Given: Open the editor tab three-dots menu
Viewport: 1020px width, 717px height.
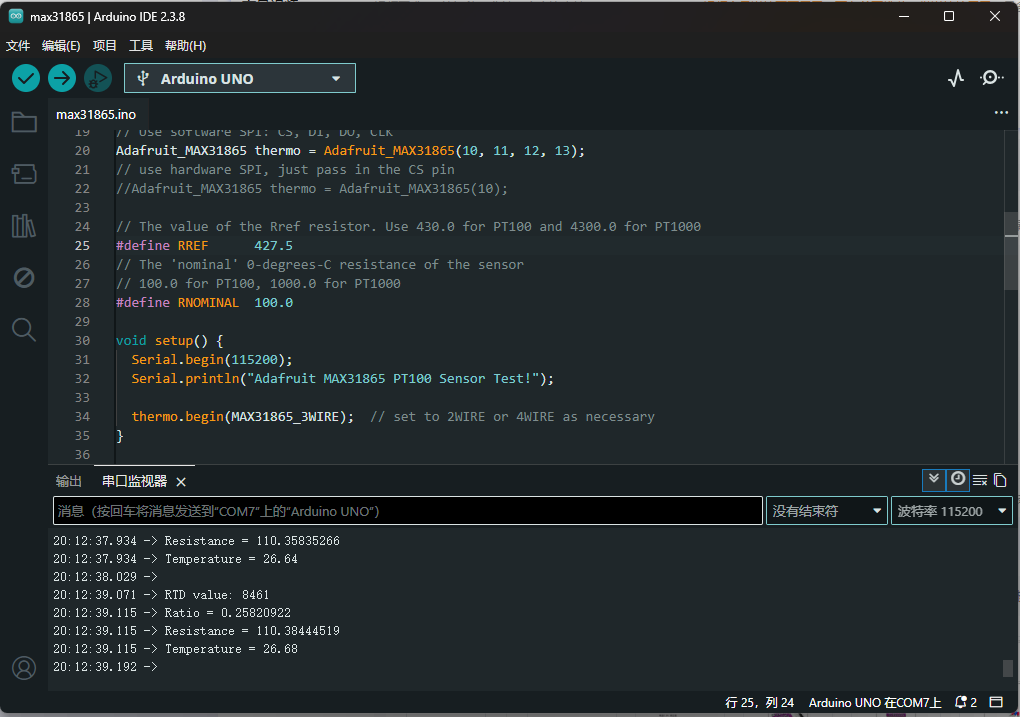Looking at the screenshot, I should pyautogui.click(x=1001, y=113).
